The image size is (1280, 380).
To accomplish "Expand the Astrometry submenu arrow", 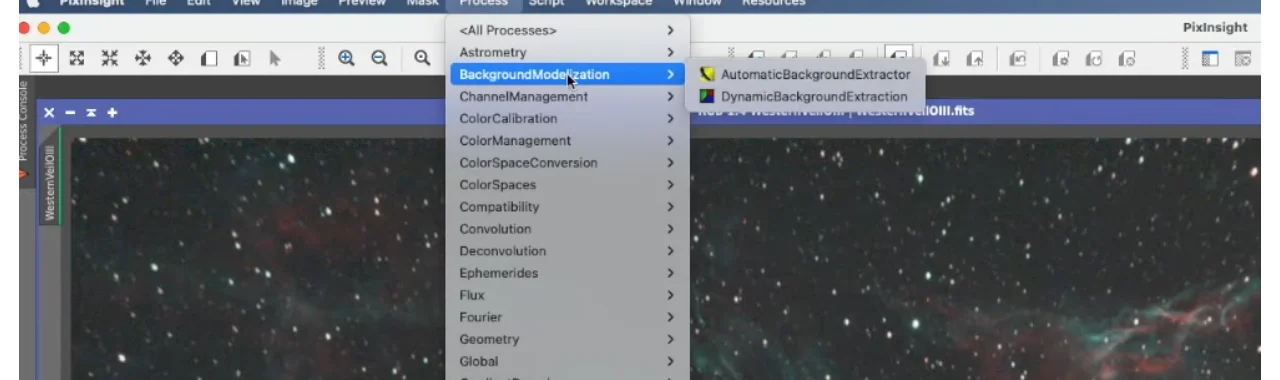I will tap(670, 53).
